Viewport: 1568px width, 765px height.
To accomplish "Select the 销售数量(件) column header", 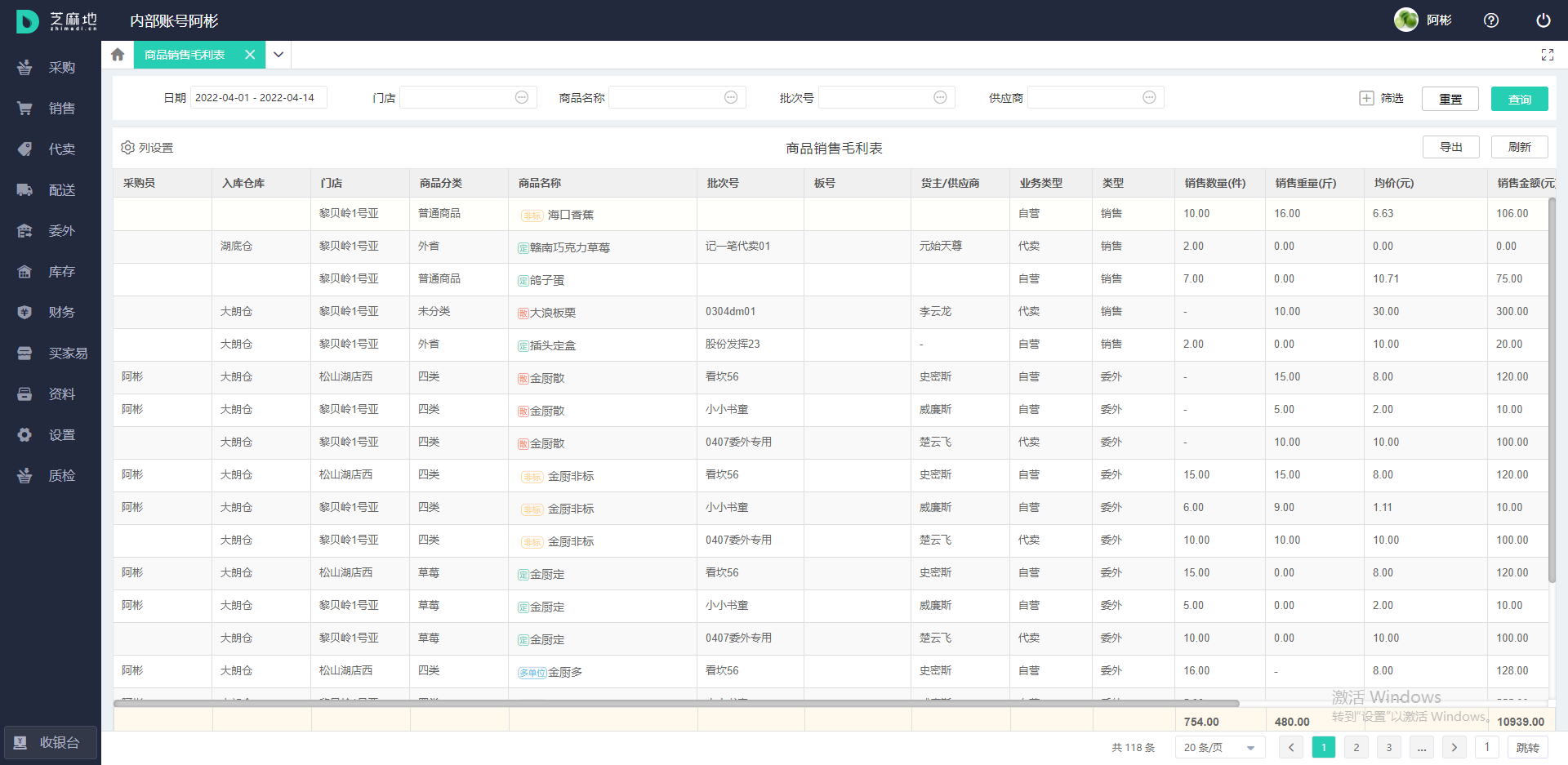I will pos(1219,183).
